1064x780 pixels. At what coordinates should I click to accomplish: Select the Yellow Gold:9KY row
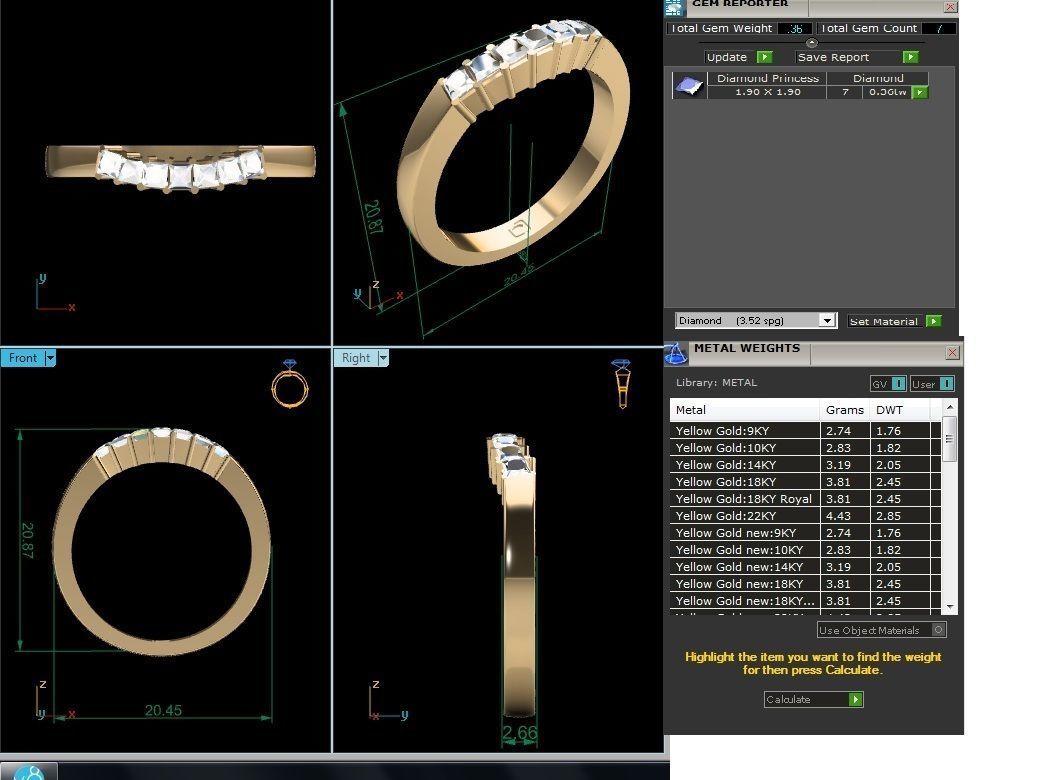pos(805,430)
